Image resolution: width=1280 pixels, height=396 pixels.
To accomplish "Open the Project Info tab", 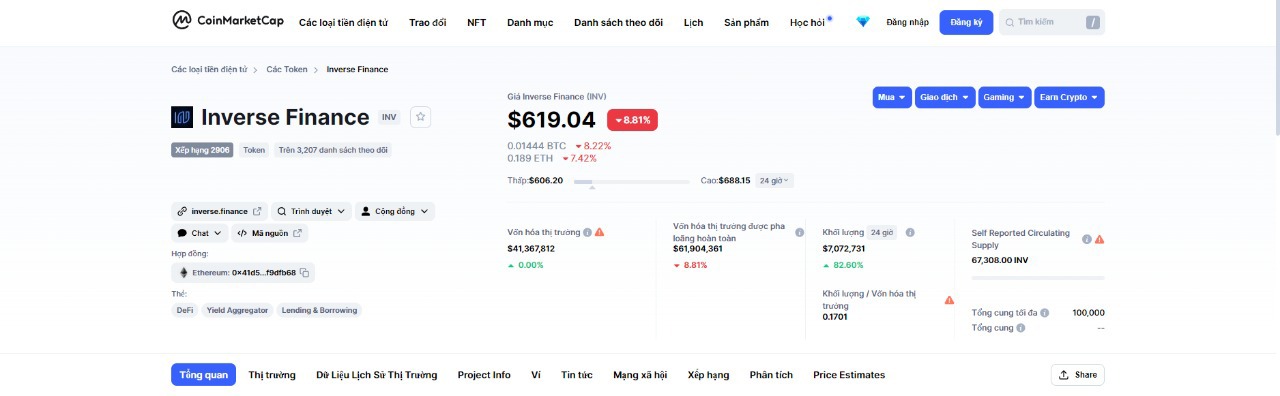I will tap(484, 375).
